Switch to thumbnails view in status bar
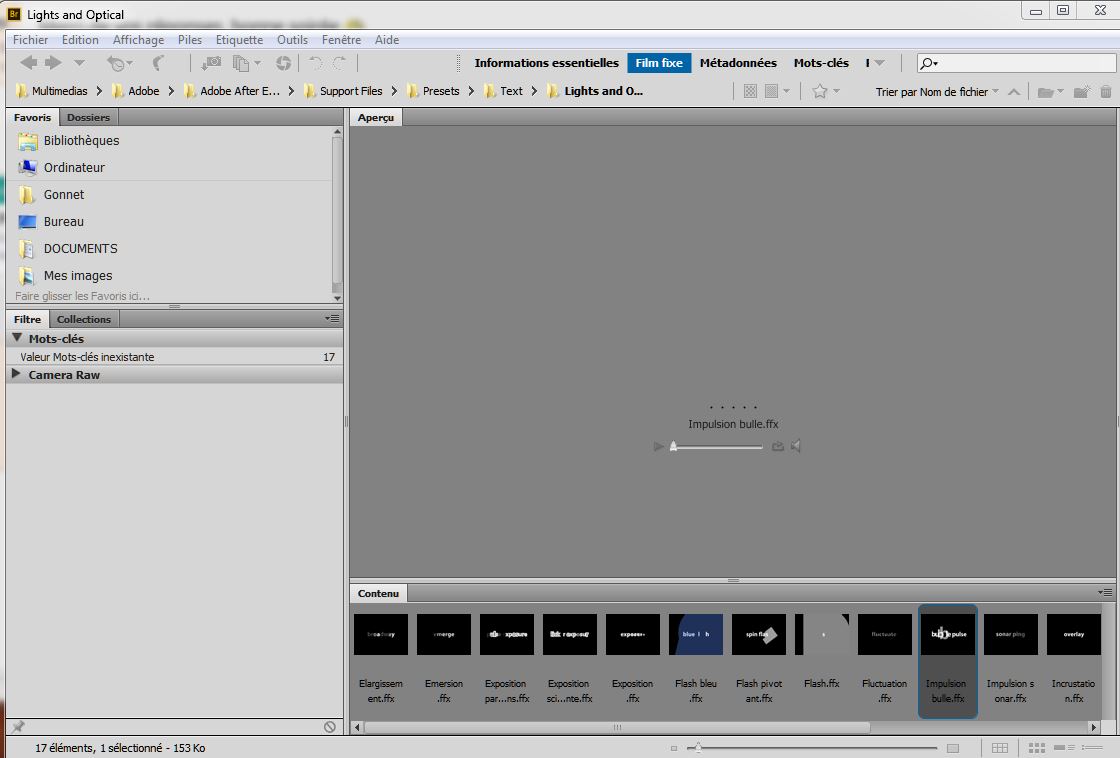1120x758 pixels. click(1037, 748)
